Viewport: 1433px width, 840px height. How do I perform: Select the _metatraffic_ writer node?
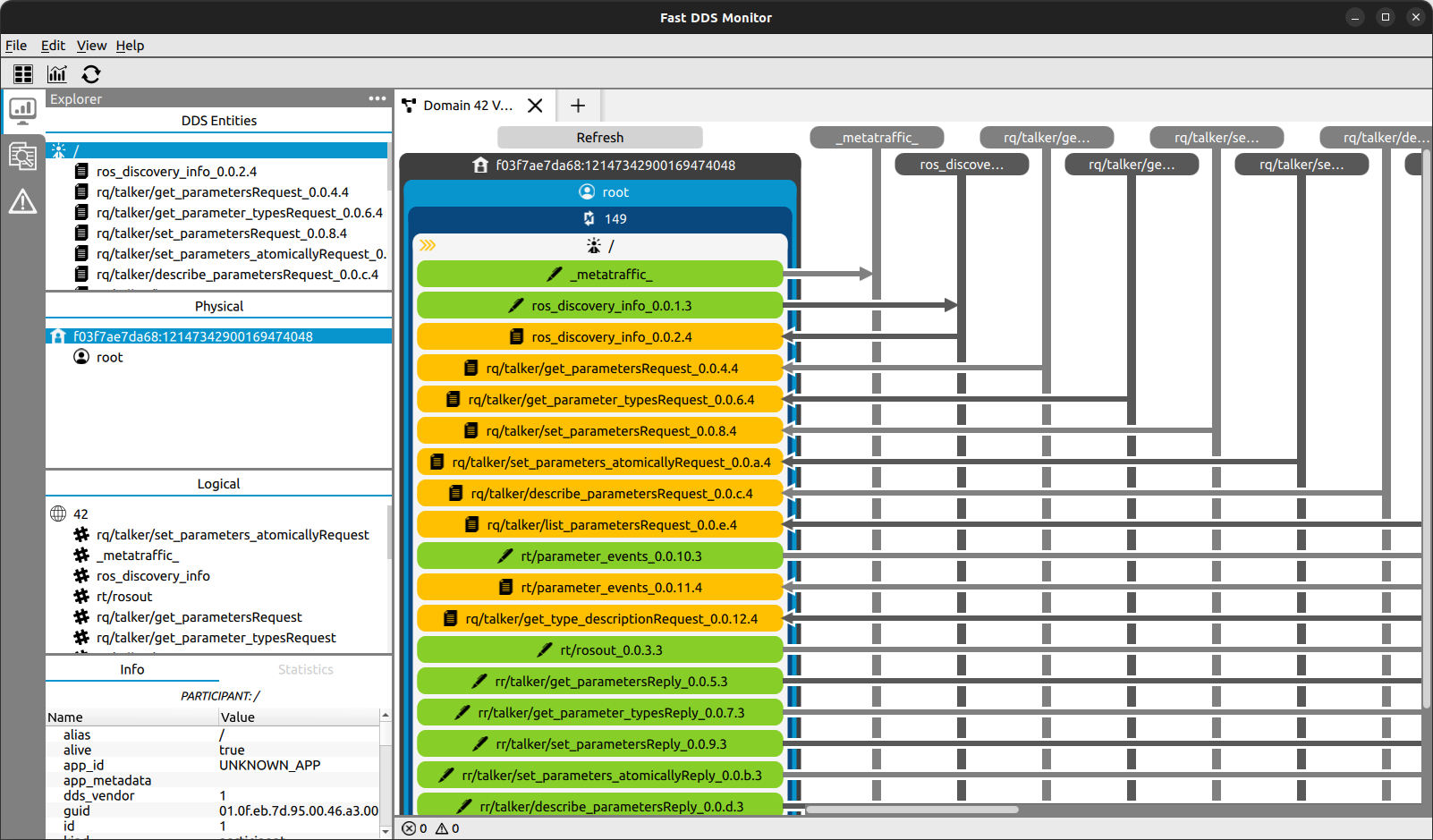click(600, 275)
